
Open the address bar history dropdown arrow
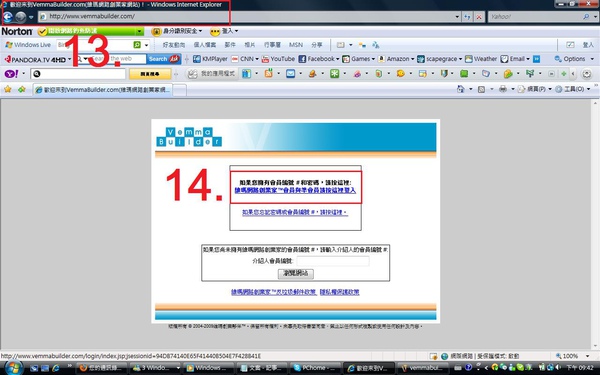tap(457, 16)
